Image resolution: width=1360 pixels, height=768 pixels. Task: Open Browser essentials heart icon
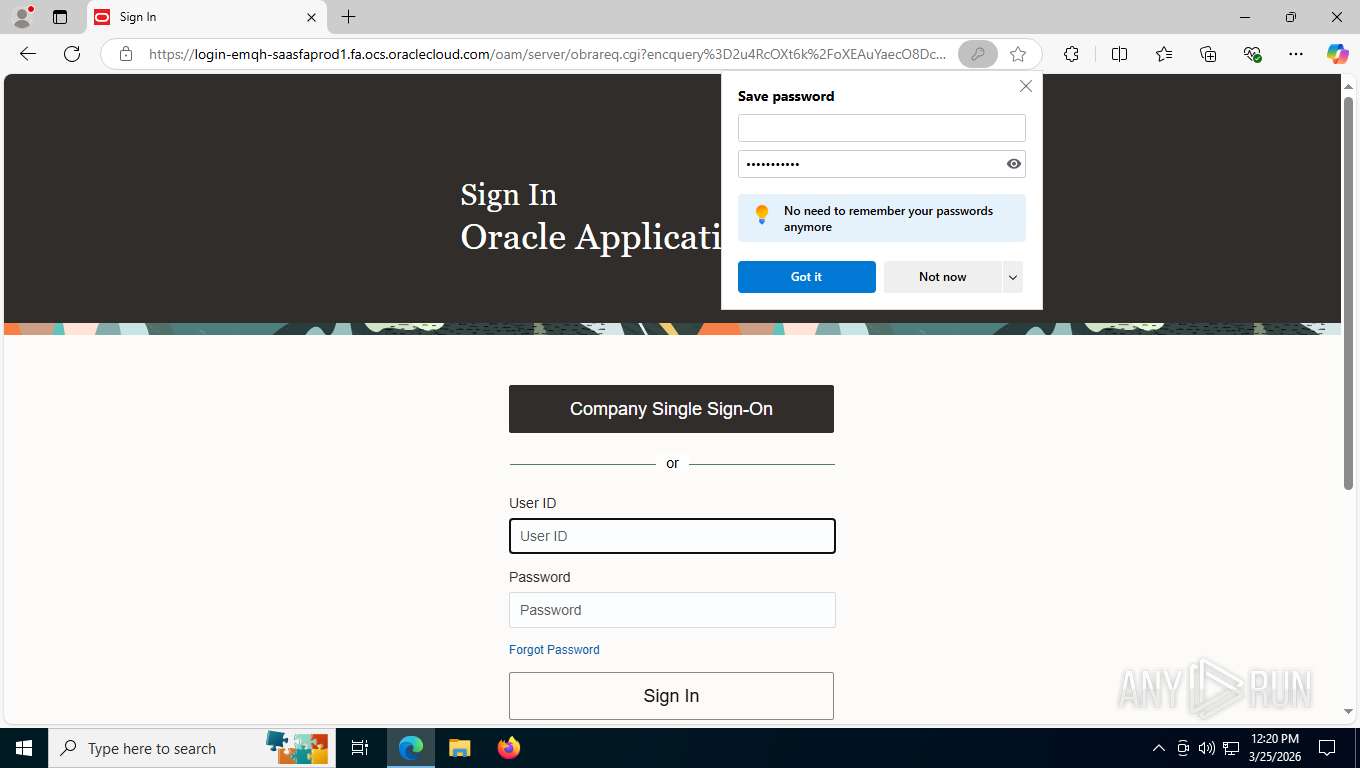point(1252,54)
